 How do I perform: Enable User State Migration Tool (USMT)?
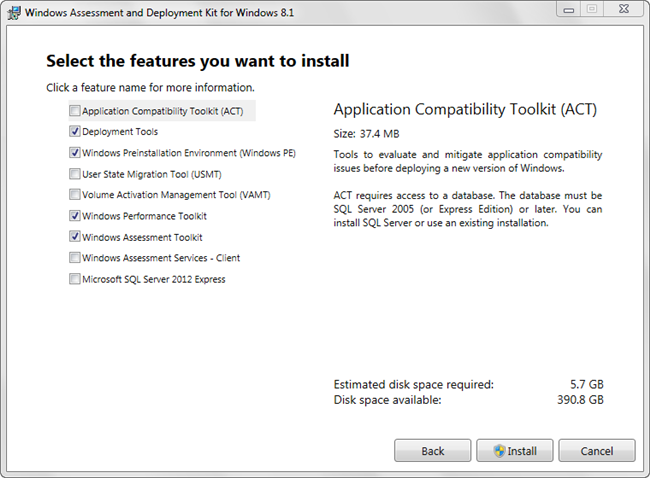[x=75, y=174]
